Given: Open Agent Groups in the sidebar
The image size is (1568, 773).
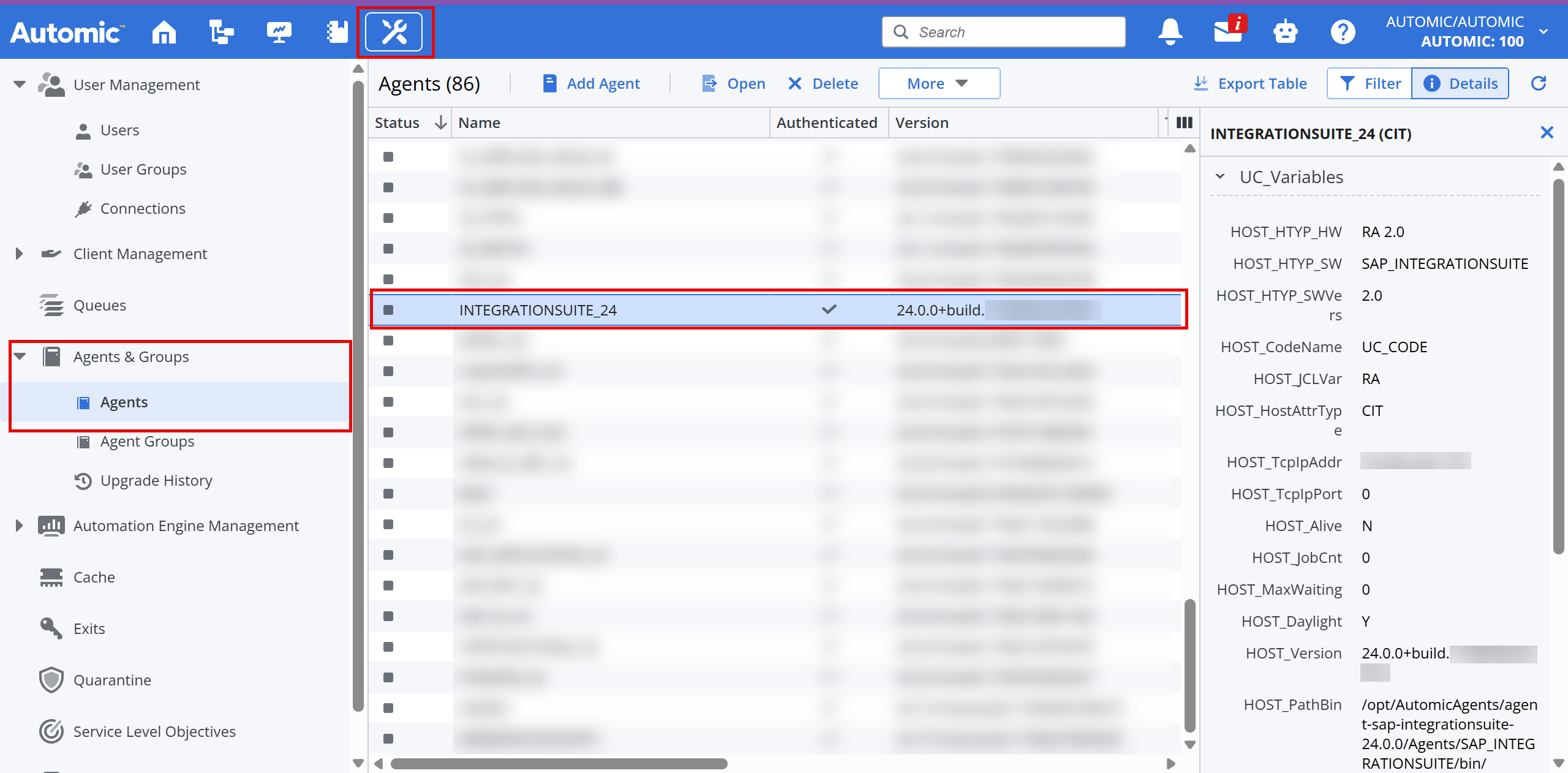Looking at the screenshot, I should (148, 441).
